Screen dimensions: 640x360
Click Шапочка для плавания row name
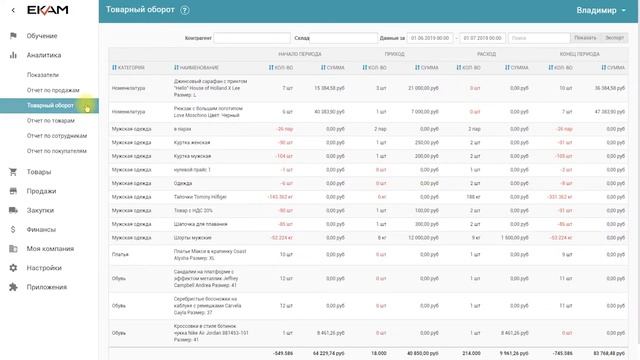(x=200, y=224)
